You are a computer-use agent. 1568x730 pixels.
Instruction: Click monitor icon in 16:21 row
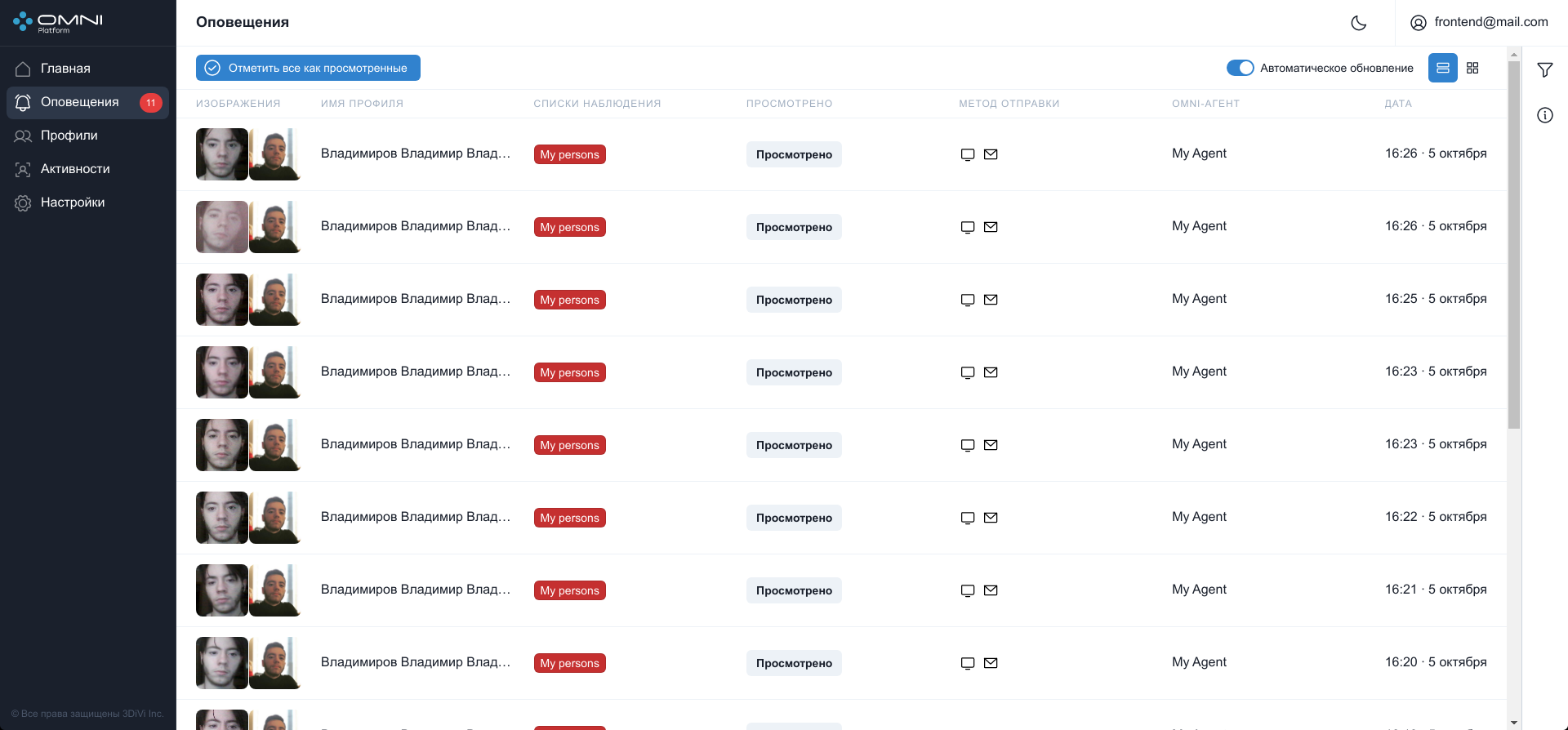click(968, 590)
